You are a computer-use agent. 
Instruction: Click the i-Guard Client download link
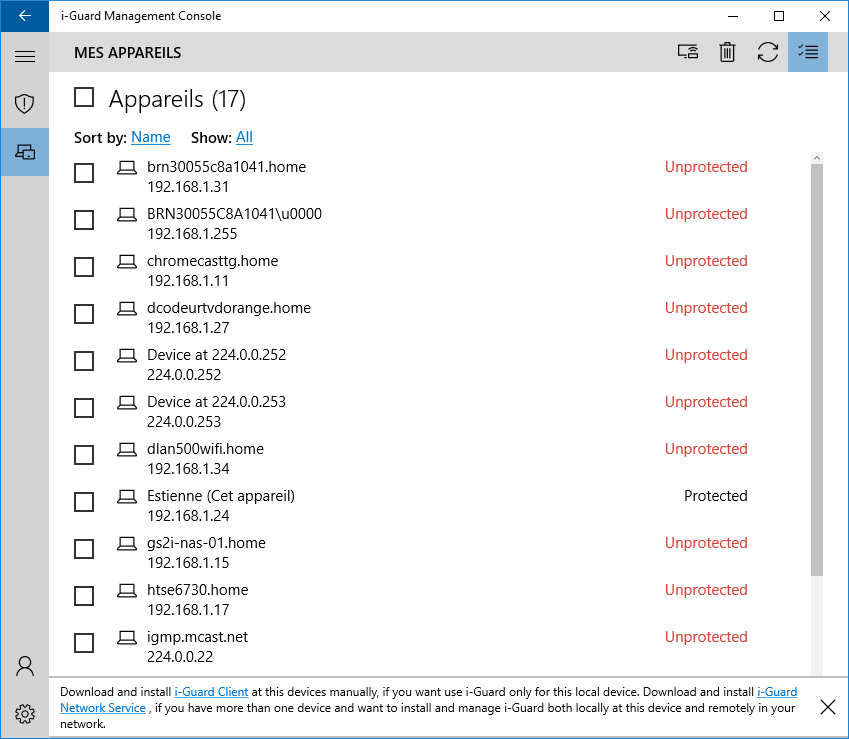211,691
